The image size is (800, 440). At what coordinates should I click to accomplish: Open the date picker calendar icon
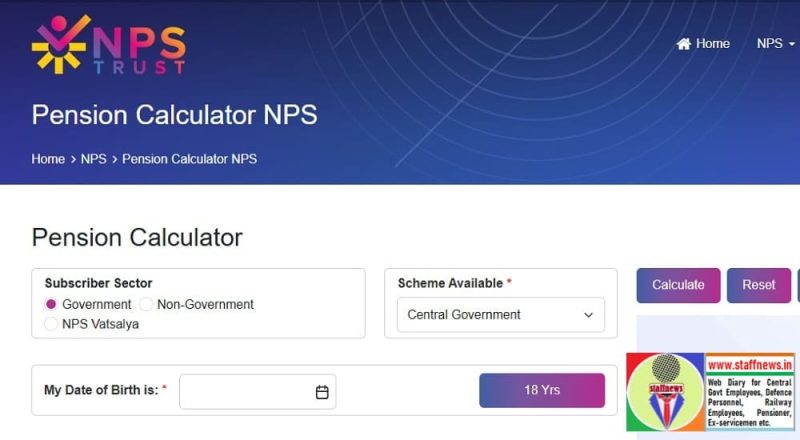(x=322, y=392)
